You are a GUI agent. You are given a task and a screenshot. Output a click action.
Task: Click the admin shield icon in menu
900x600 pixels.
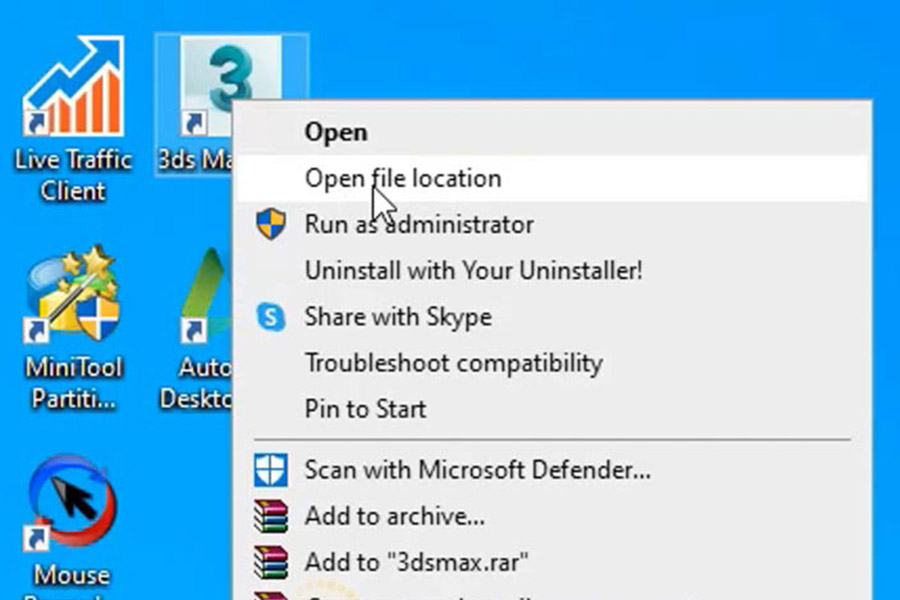click(x=270, y=224)
